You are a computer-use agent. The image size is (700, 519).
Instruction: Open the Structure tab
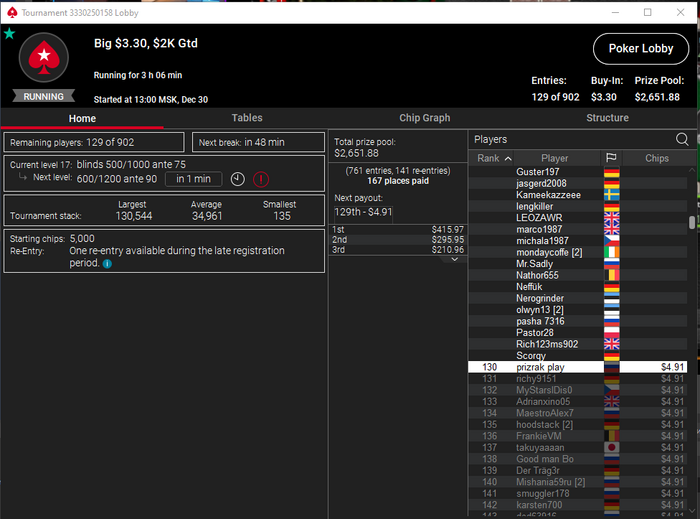coord(607,118)
